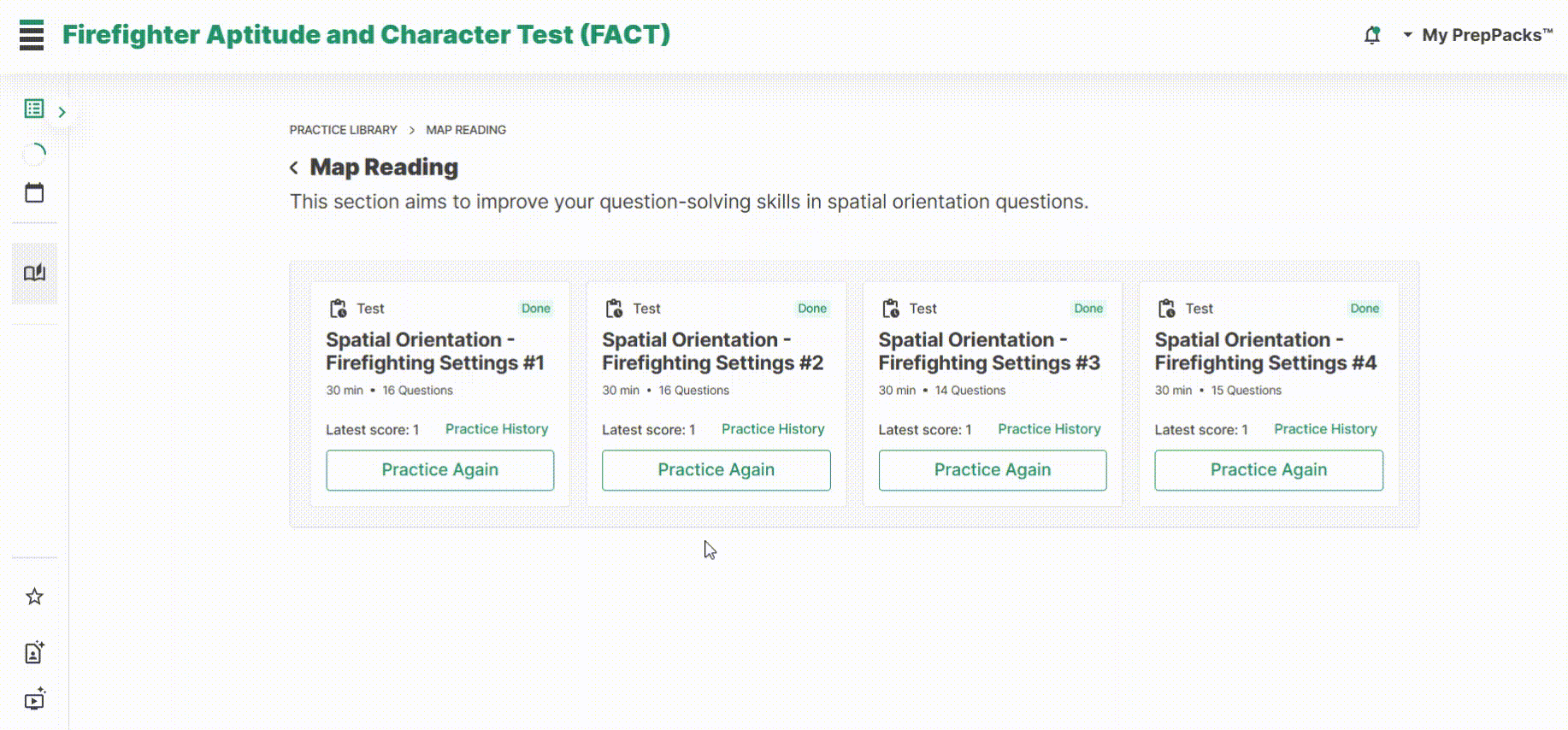Click the favorites star icon
Screen dimensions: 1568x730
click(34, 597)
